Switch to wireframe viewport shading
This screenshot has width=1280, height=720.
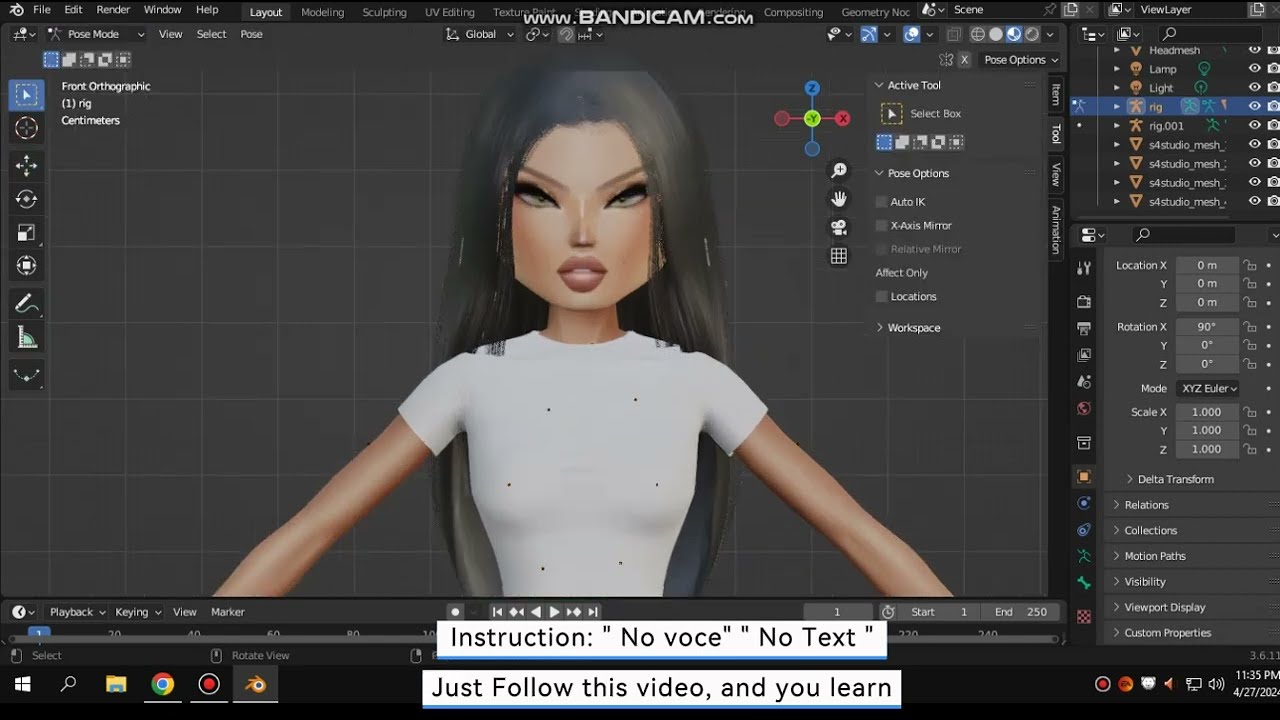[x=978, y=34]
